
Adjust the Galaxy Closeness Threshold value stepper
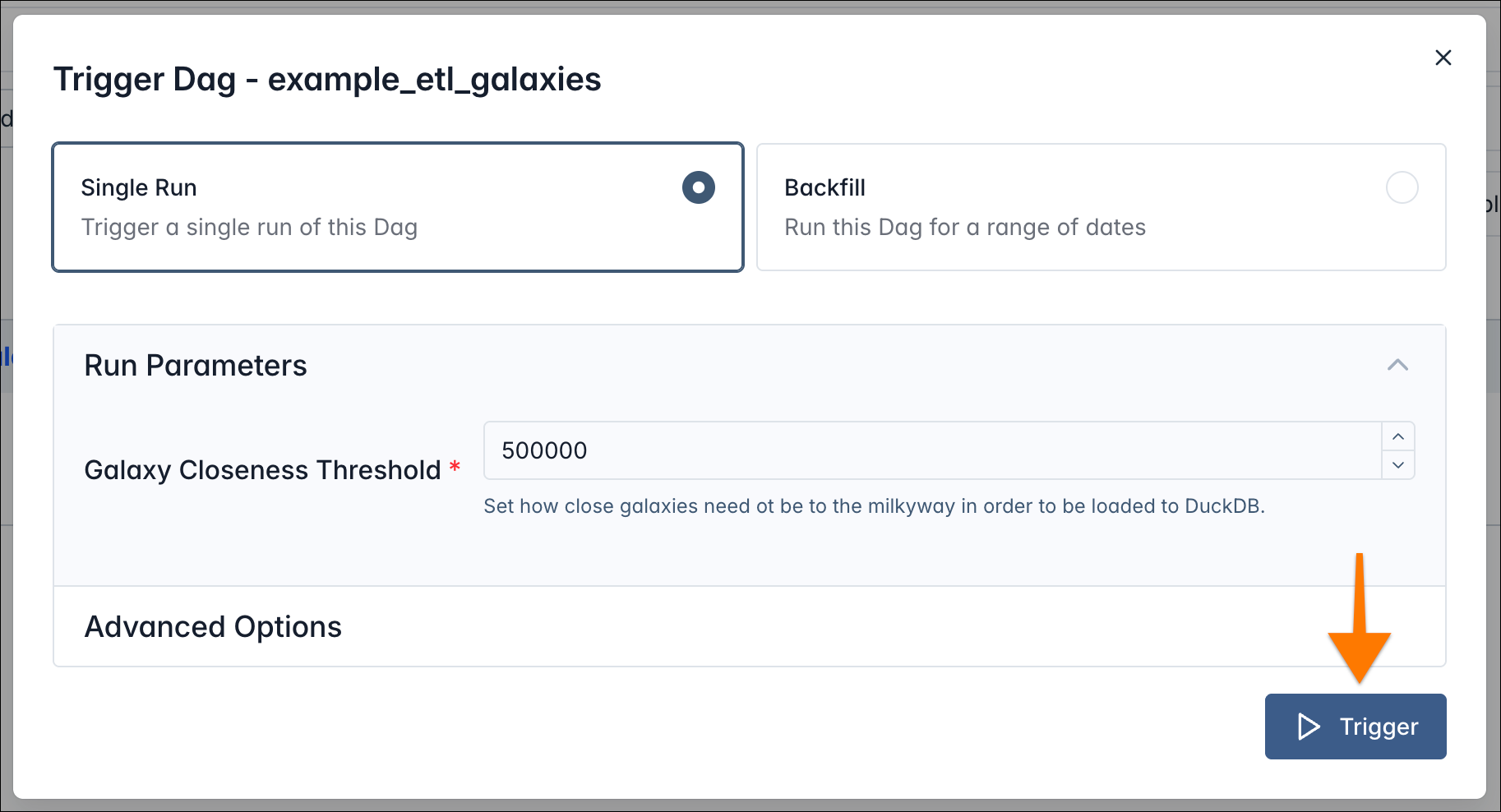click(x=1398, y=450)
